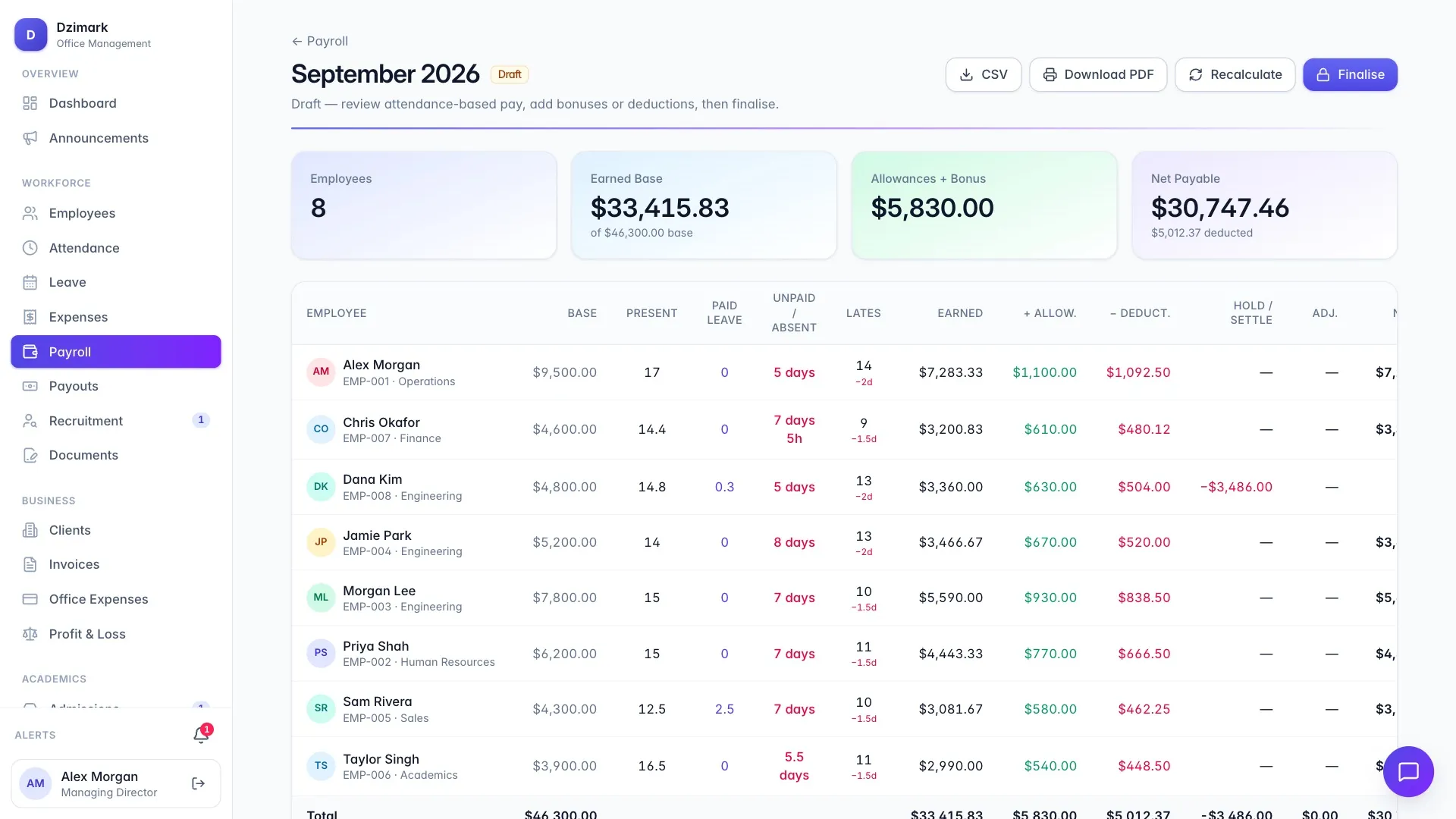Viewport: 1456px width, 819px height.
Task: Click the Attendance clock icon
Action: click(x=30, y=248)
